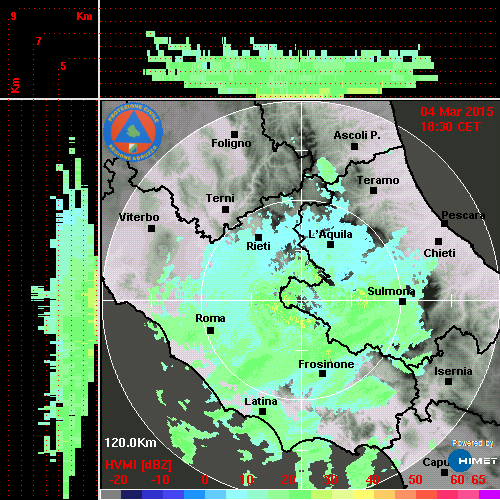Click the gray swatch of the color scale
Screen dimensions: 500x500
pos(111,494)
